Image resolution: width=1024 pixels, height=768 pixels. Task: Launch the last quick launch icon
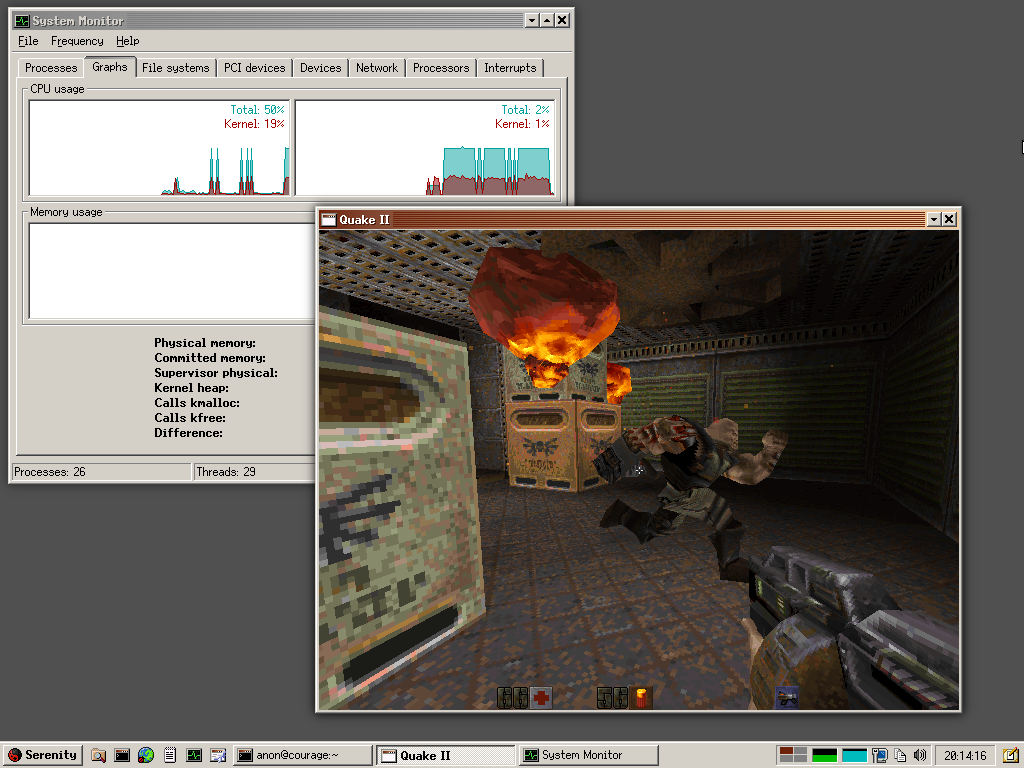[x=217, y=756]
